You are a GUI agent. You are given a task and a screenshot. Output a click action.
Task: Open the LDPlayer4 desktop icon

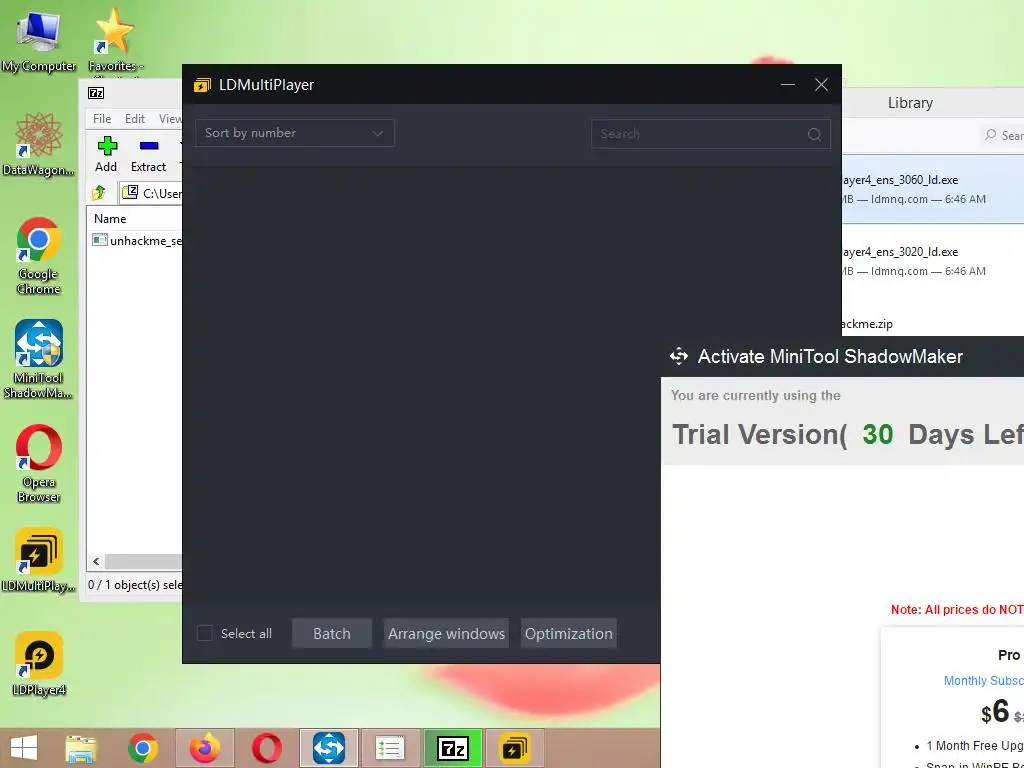click(39, 664)
